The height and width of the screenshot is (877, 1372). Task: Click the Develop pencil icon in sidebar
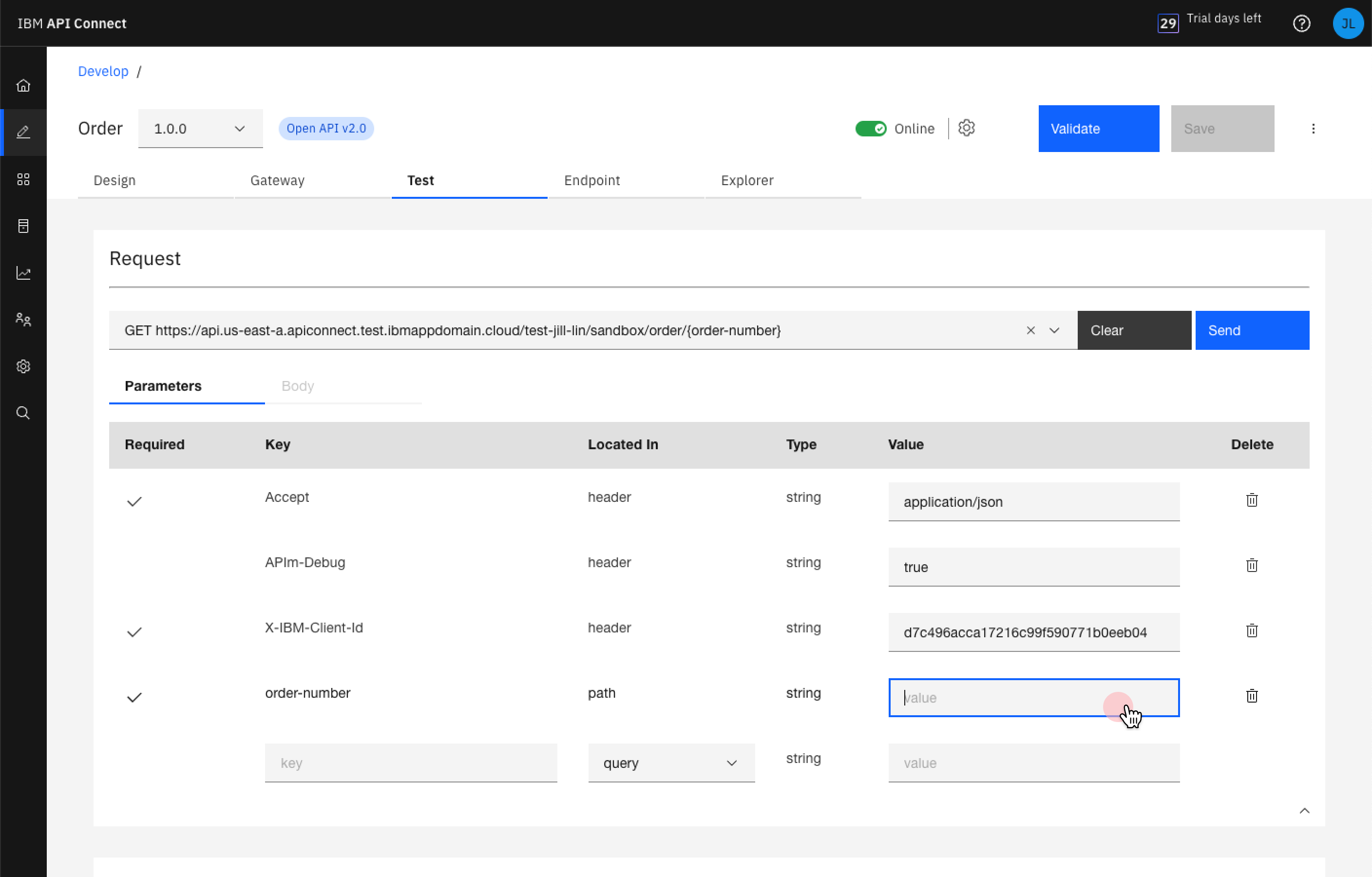[x=23, y=132]
